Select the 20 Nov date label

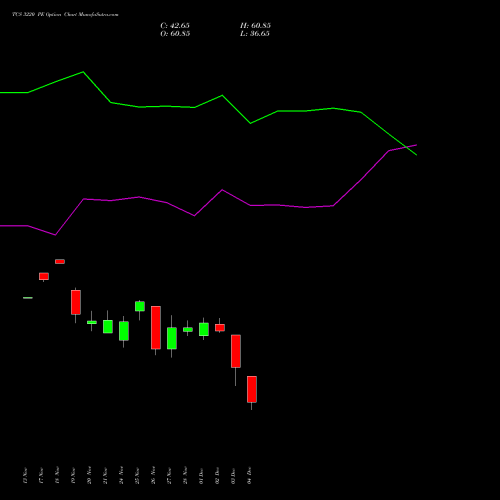(x=89, y=476)
